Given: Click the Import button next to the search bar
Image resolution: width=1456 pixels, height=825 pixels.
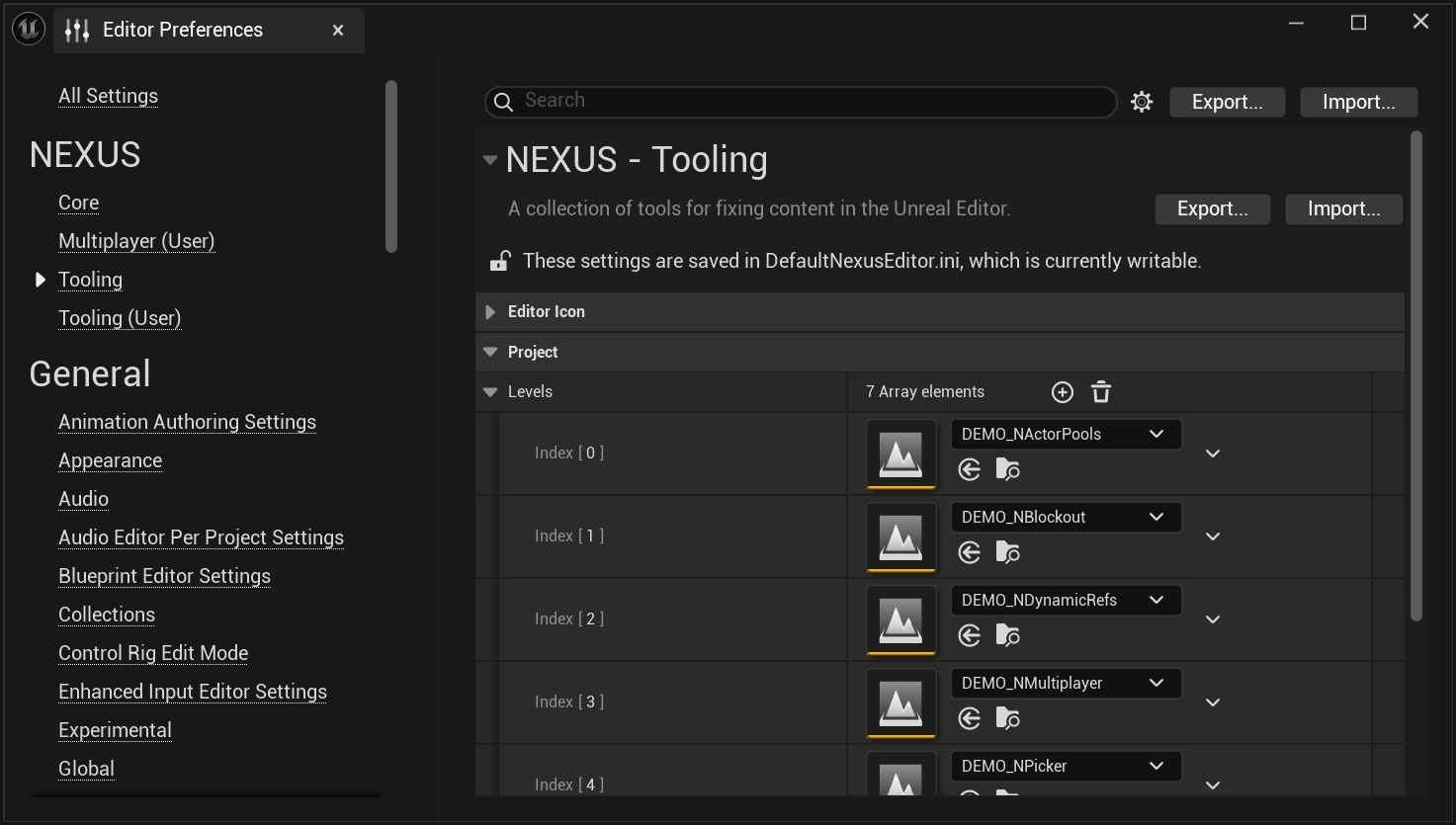Looking at the screenshot, I should point(1357,102).
